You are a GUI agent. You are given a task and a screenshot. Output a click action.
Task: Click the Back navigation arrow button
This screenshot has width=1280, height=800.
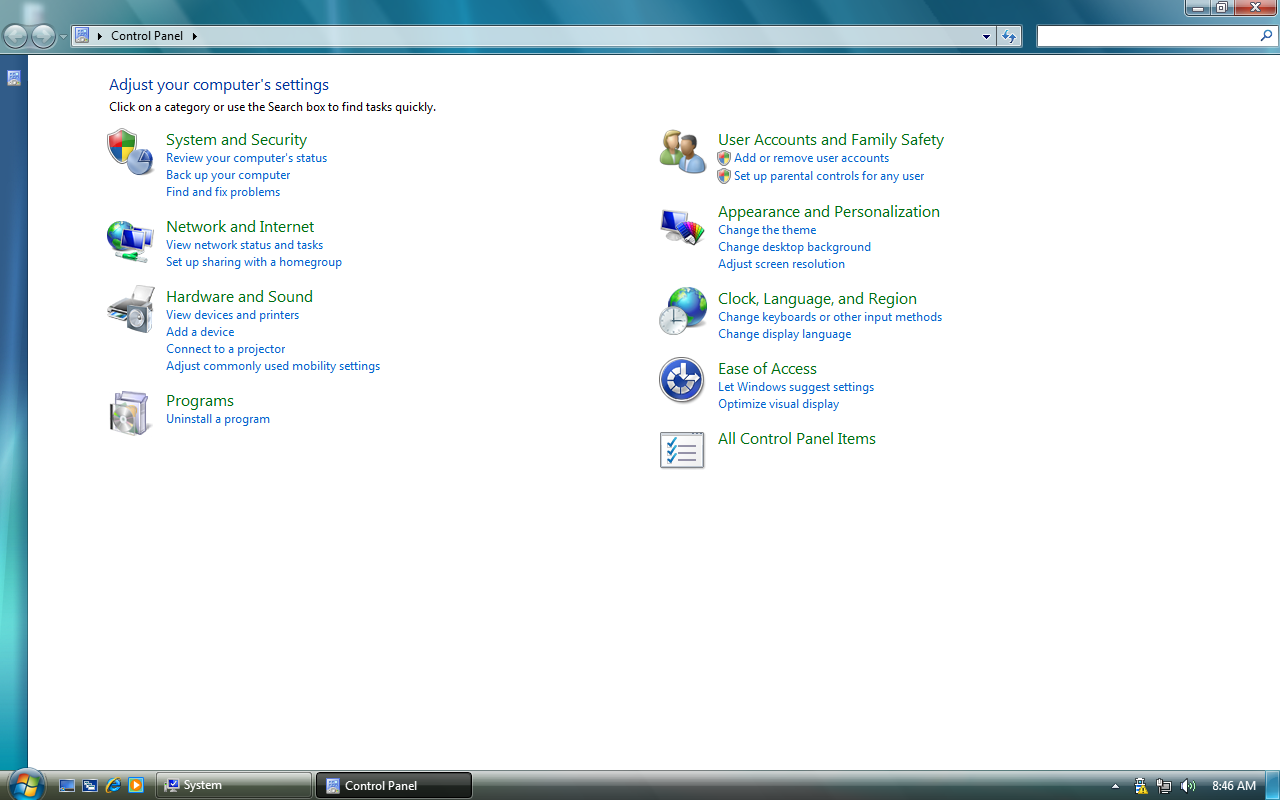15,37
